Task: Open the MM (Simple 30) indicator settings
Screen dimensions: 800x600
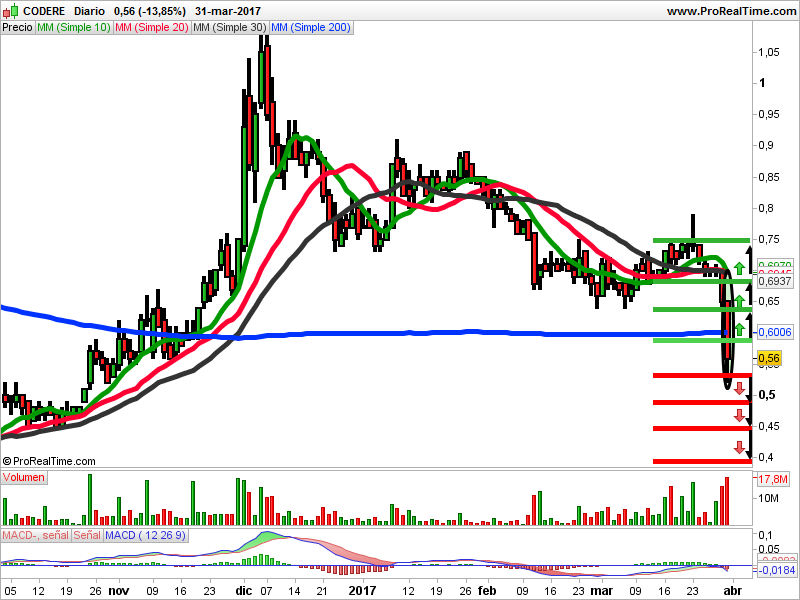Action: pyautogui.click(x=229, y=28)
